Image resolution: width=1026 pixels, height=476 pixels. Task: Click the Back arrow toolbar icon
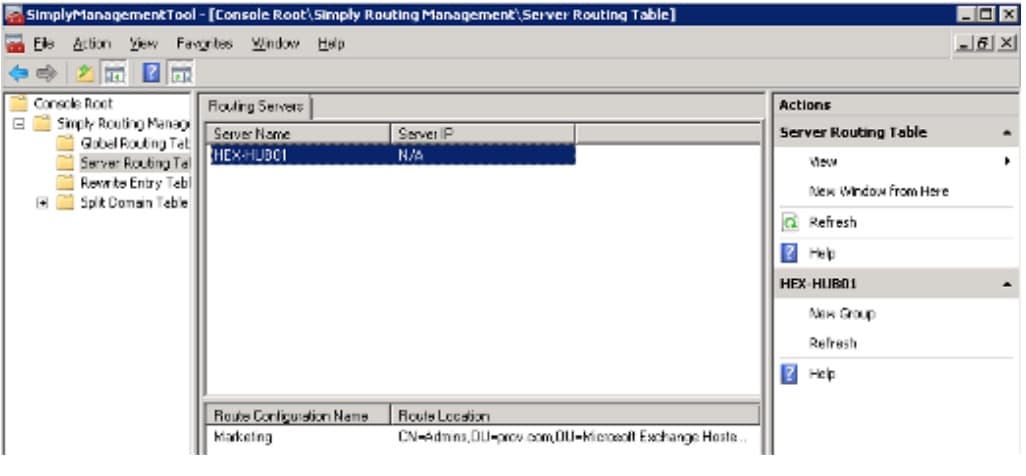point(18,73)
